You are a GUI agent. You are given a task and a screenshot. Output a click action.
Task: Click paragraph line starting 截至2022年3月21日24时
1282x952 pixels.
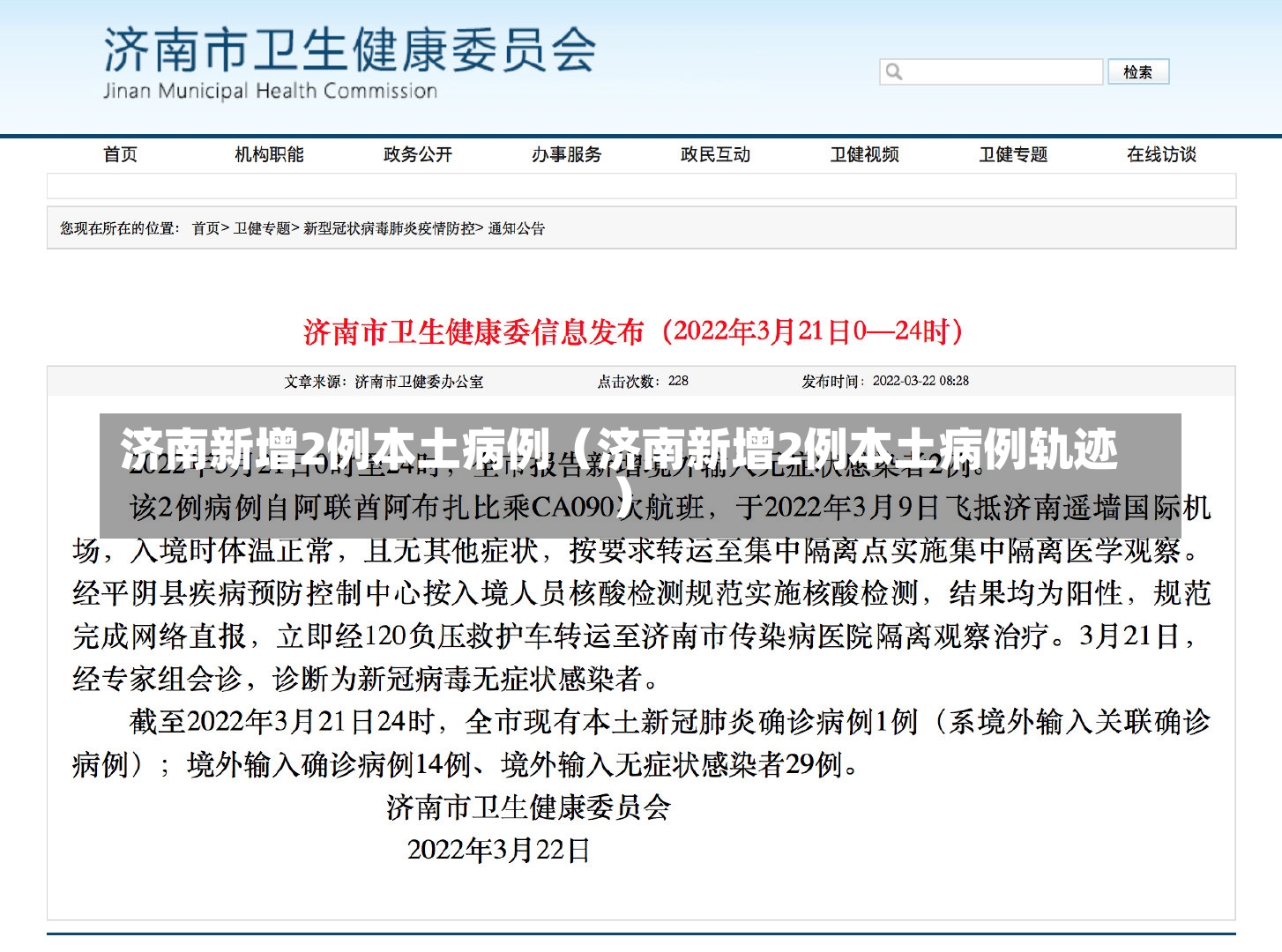point(670,722)
